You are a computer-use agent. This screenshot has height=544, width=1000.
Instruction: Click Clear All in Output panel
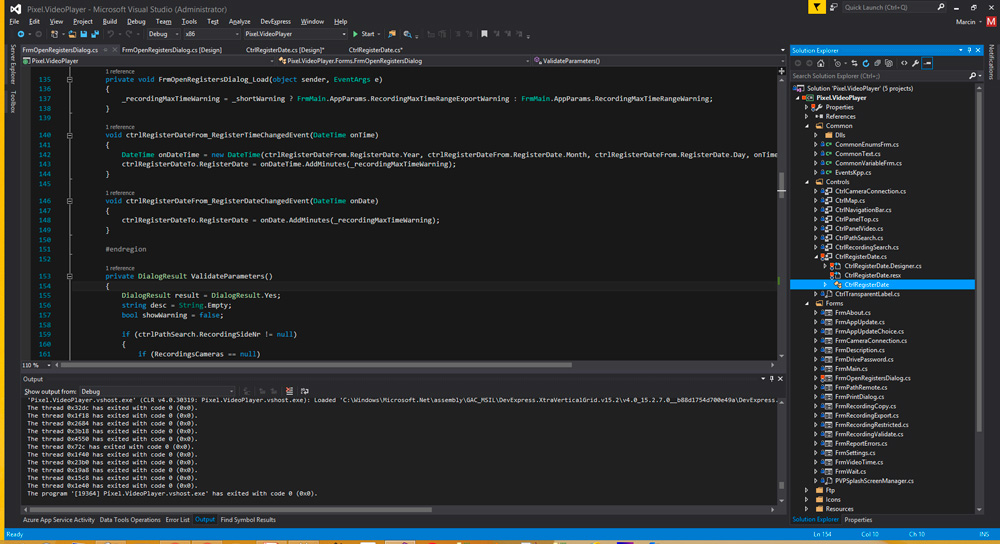290,392
